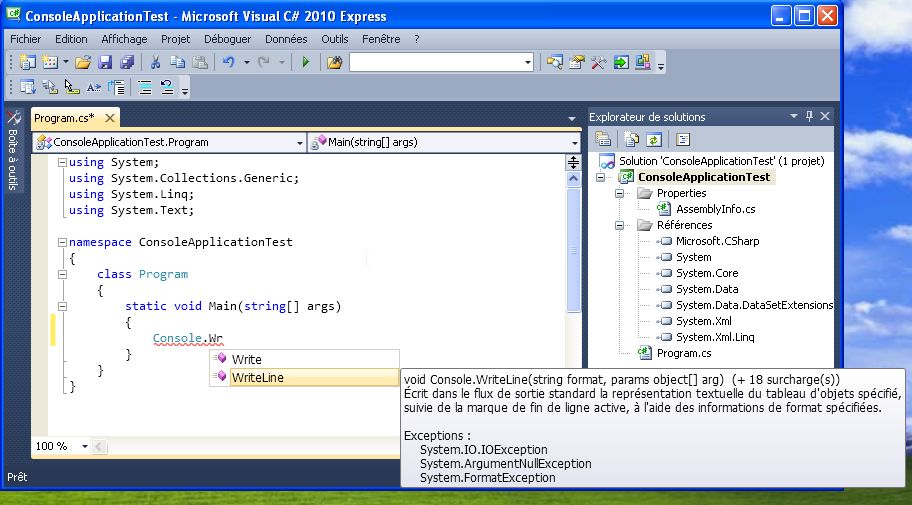Image resolution: width=912 pixels, height=505 pixels.
Task: Open the Déboguer menu
Action: point(227,39)
